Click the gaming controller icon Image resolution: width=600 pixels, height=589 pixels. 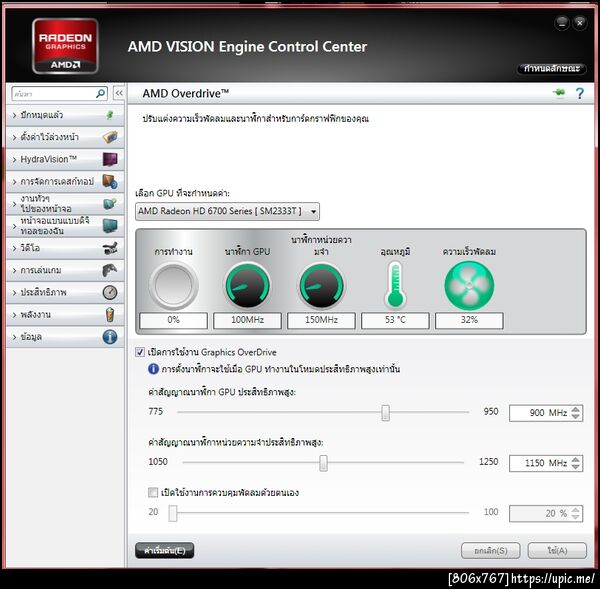(x=110, y=270)
